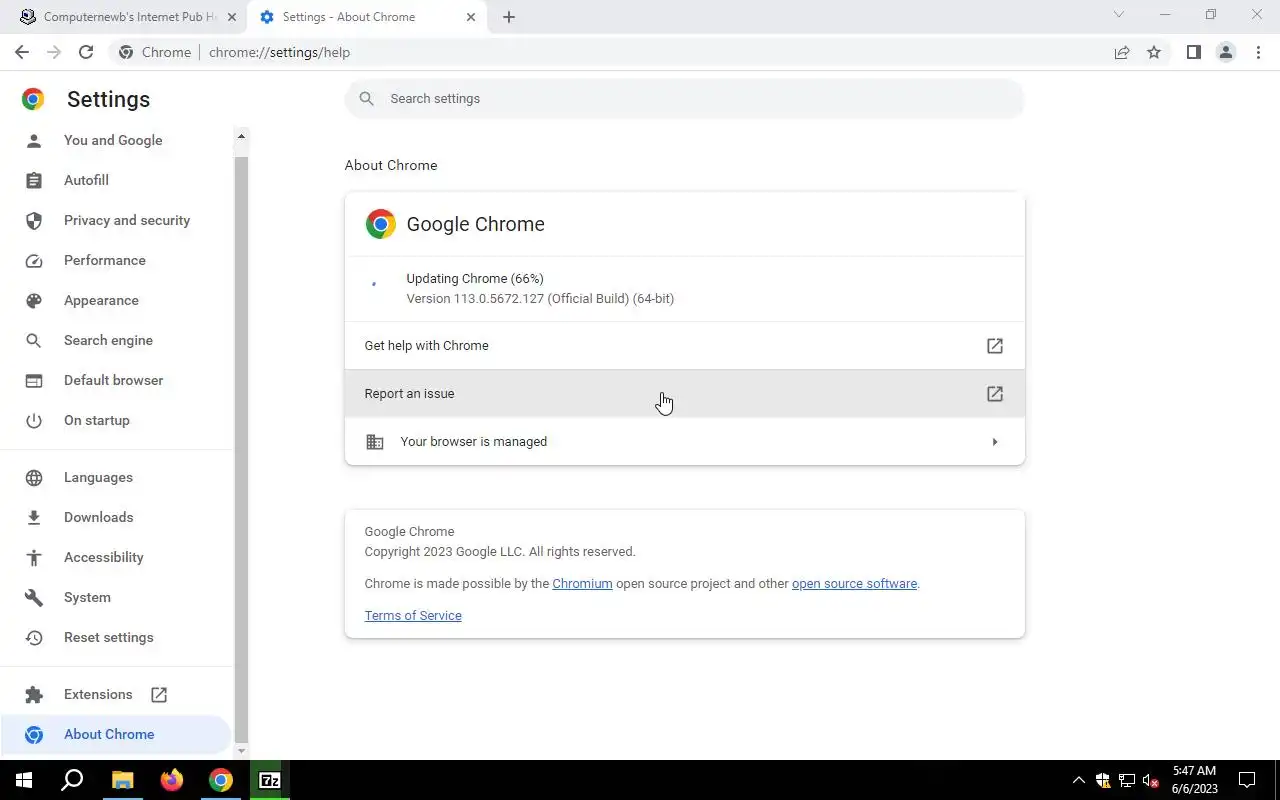The height and width of the screenshot is (800, 1280).
Task: Click the building icon for managed browser
Action: [x=375, y=442]
